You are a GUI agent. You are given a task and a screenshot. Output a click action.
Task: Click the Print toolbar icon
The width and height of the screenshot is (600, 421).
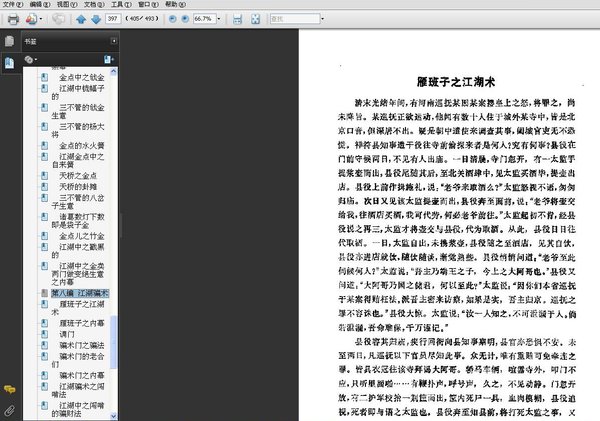(13, 19)
